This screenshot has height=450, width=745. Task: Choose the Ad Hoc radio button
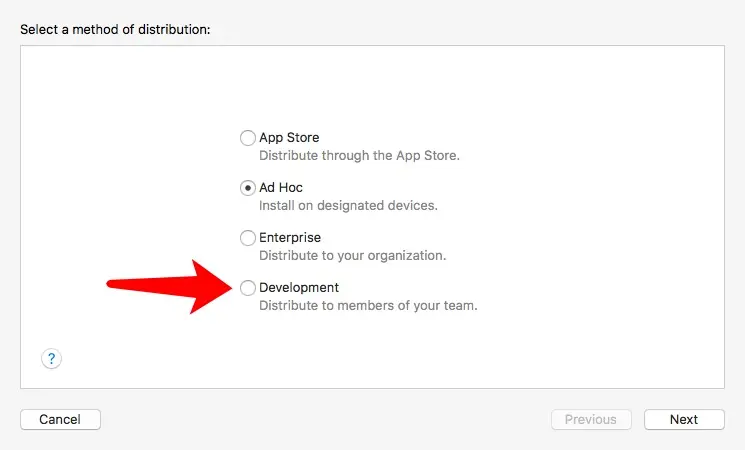pos(248,188)
